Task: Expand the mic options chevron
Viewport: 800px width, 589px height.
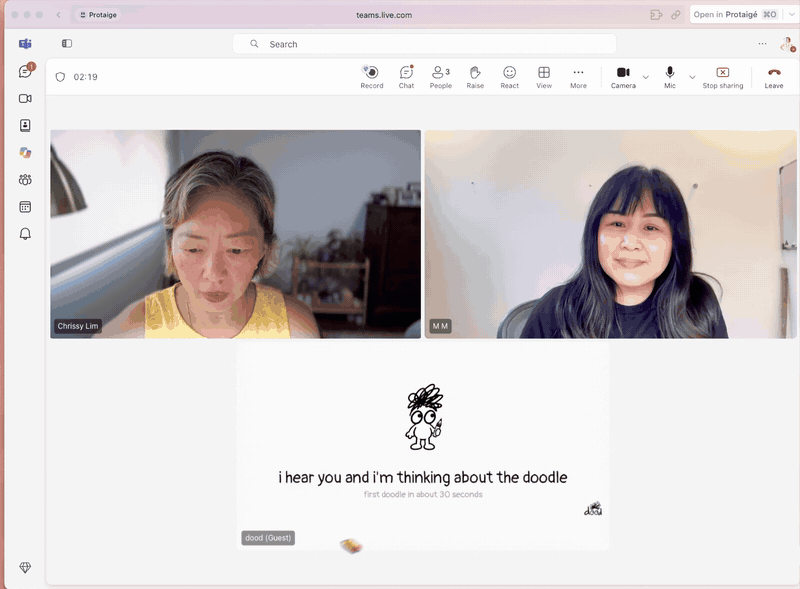Action: point(692,77)
